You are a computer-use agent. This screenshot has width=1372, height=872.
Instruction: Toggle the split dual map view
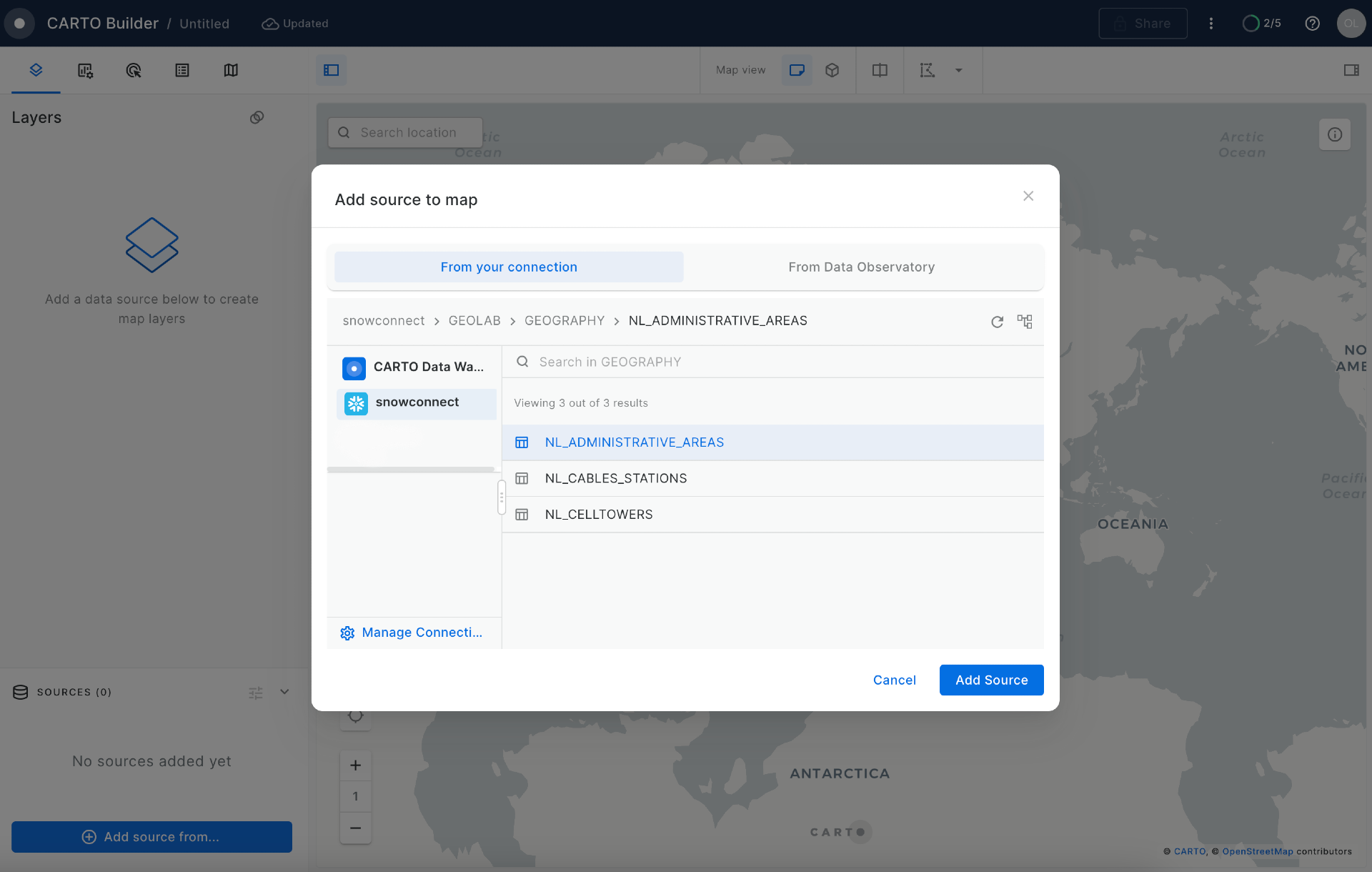click(880, 70)
